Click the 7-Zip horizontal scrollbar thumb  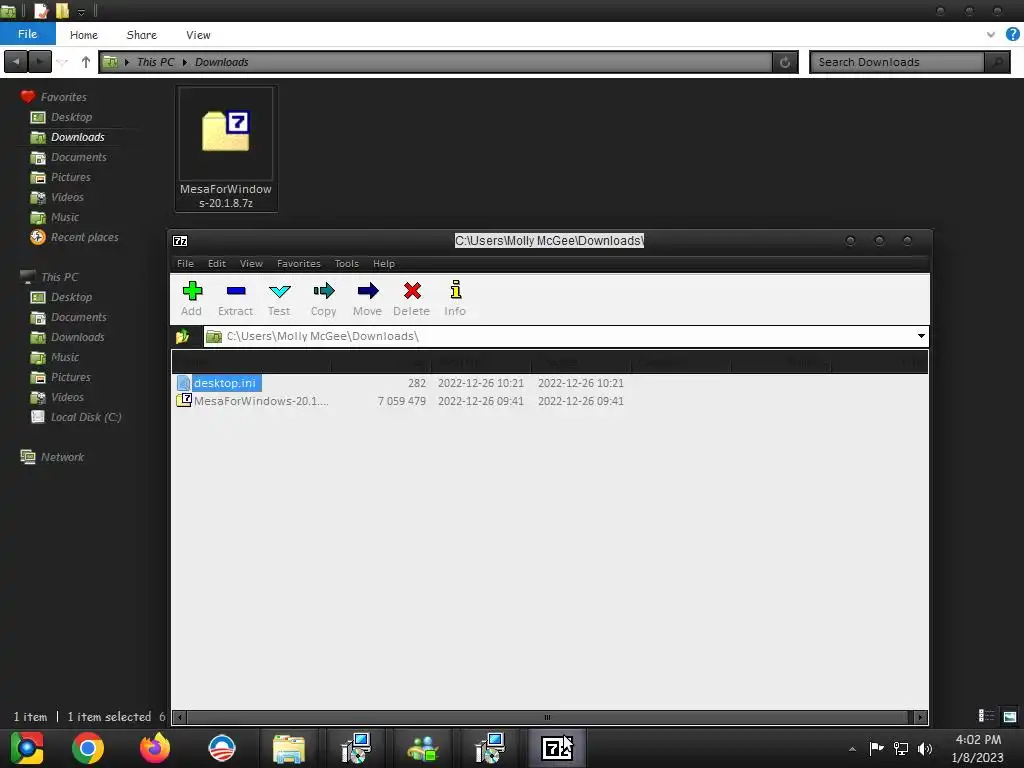(x=547, y=717)
